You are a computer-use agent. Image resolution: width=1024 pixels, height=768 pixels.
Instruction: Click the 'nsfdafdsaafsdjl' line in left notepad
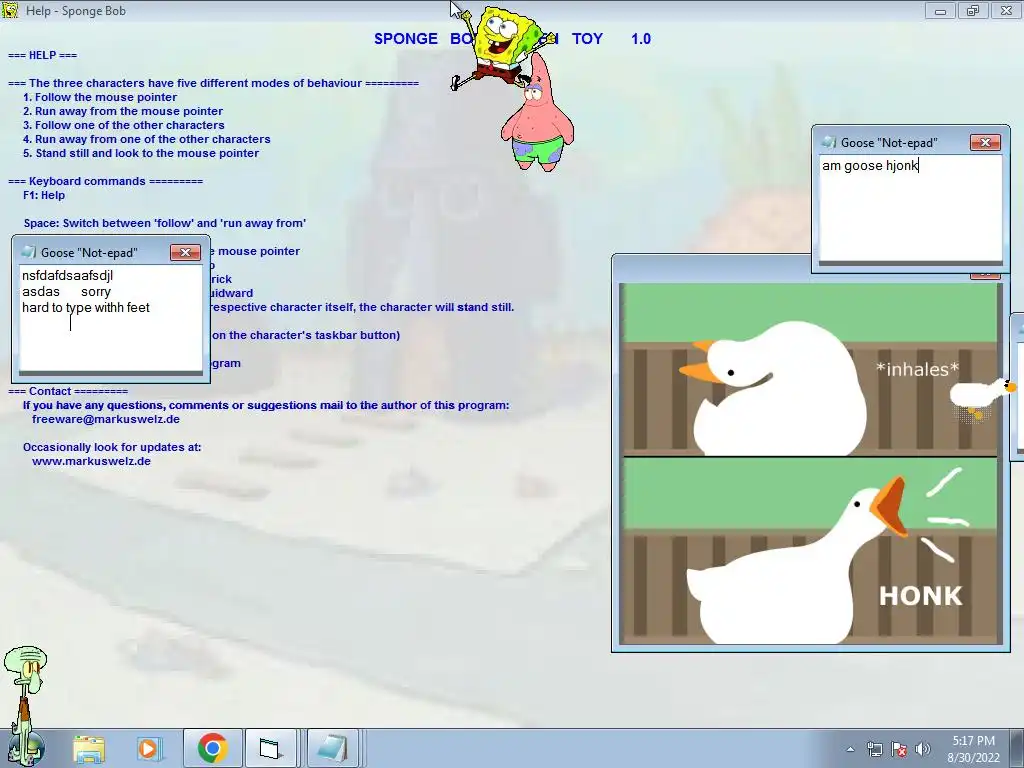[67, 276]
